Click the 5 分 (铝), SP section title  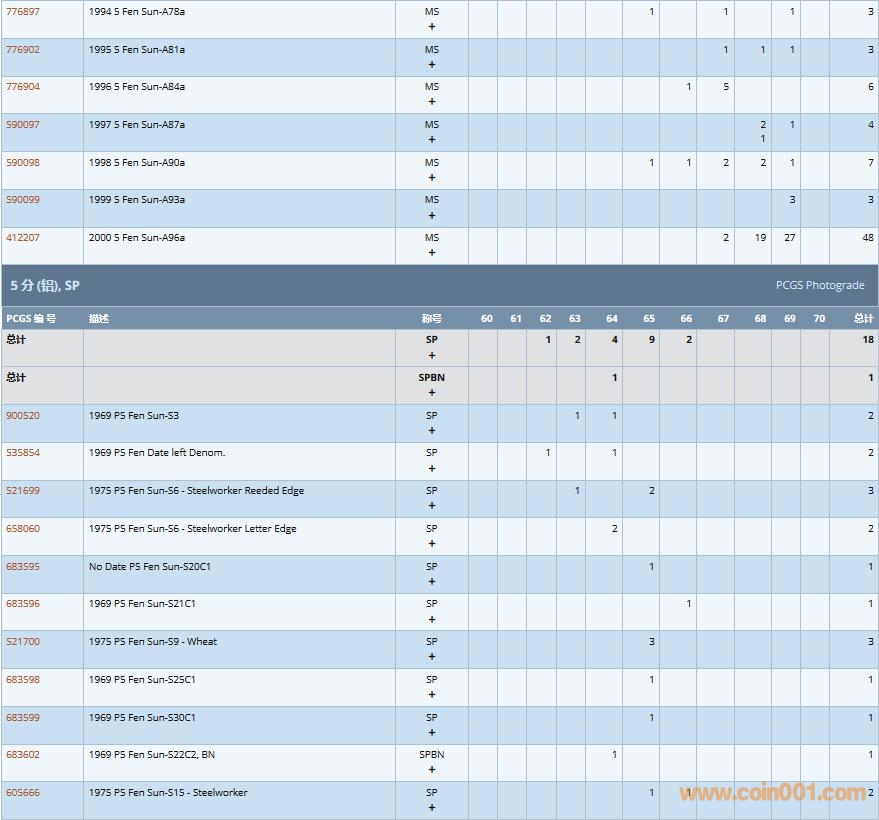45,285
